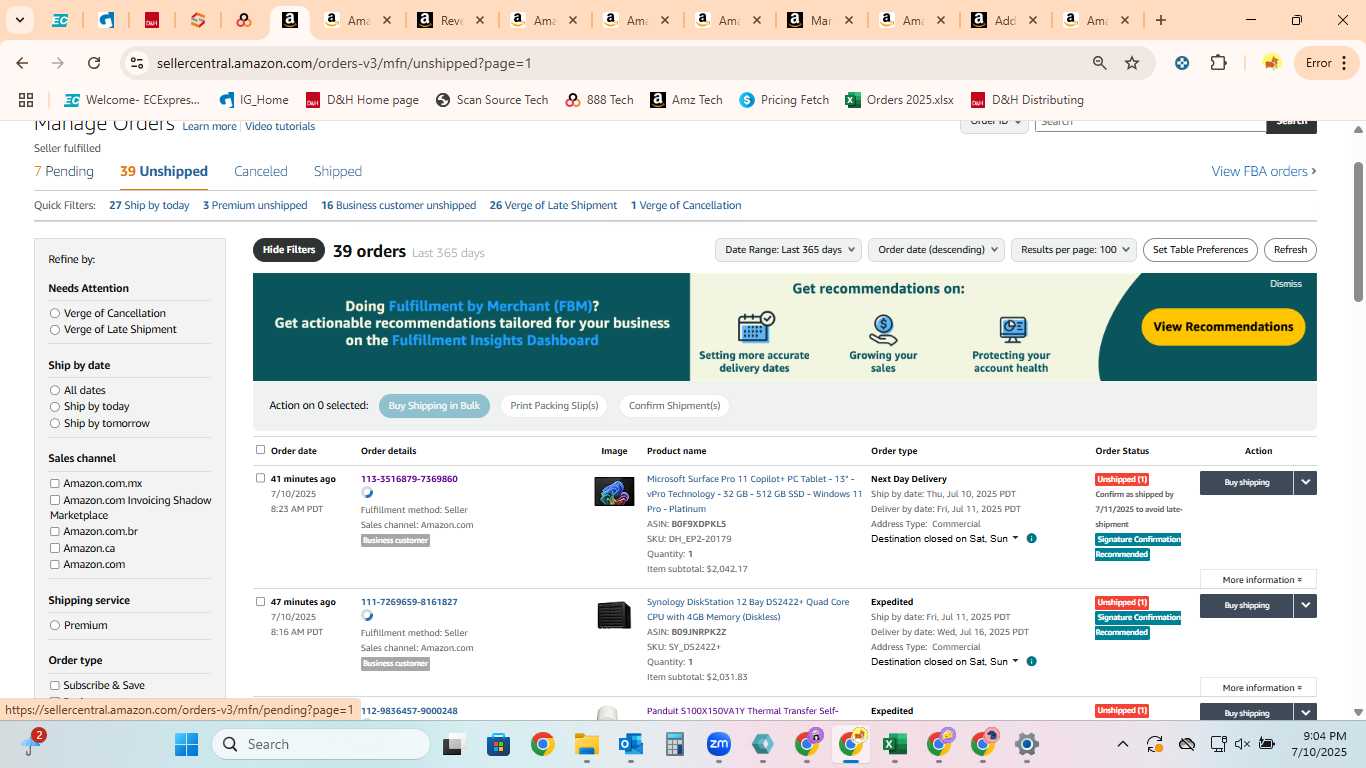Open Order date (descending) sort dropdown
The width and height of the screenshot is (1366, 768).
point(936,250)
